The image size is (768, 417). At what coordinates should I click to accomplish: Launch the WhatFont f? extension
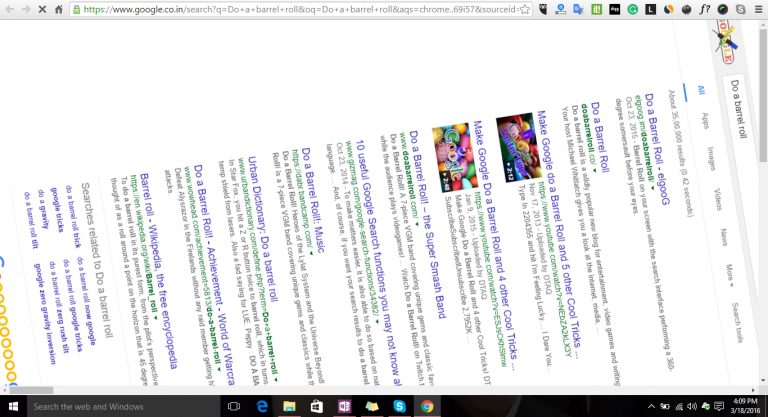[x=704, y=9]
